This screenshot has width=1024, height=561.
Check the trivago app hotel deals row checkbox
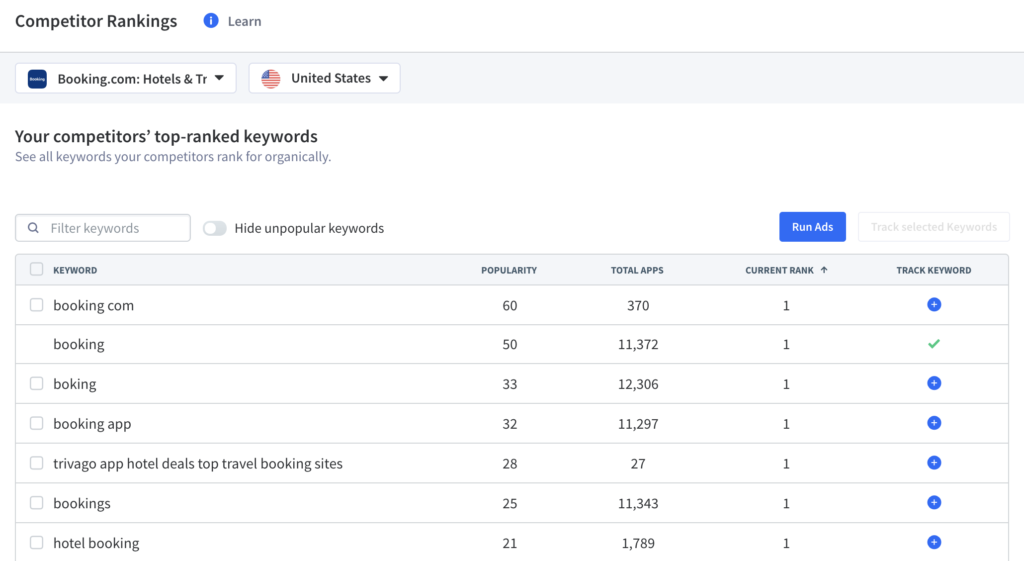coord(37,463)
